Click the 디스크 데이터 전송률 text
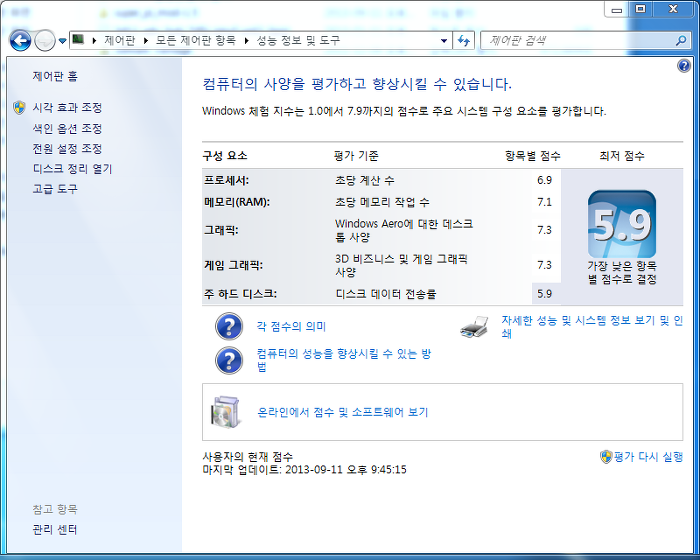Viewport: 700px width, 560px height. coord(386,294)
